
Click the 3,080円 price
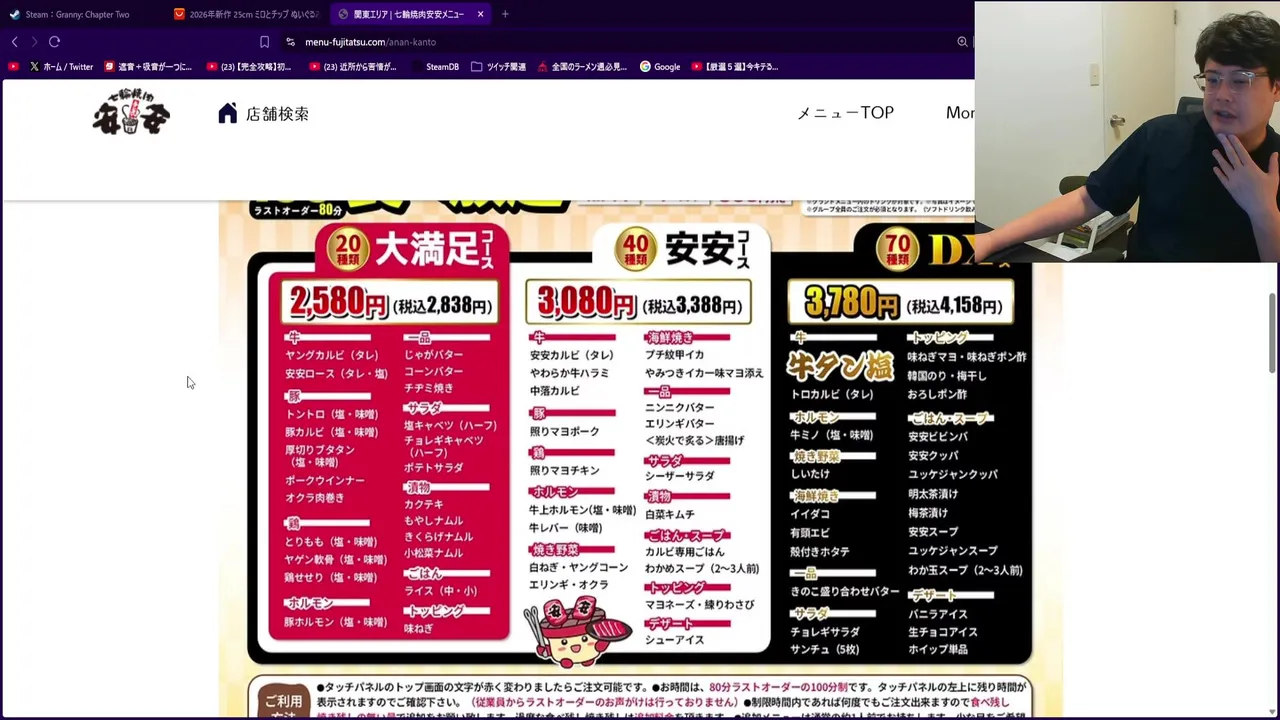(x=586, y=302)
